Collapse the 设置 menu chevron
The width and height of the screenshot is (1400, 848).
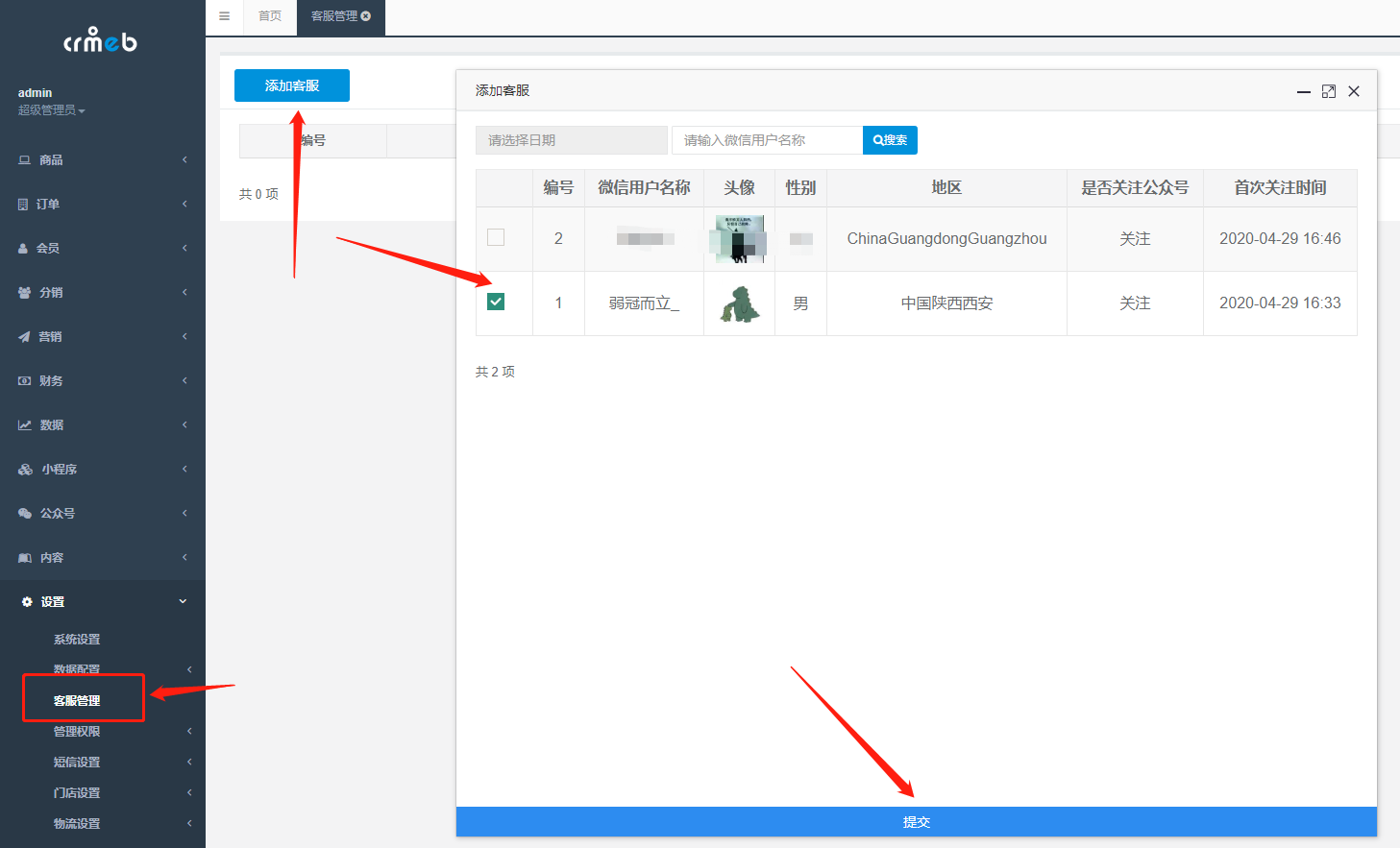coord(183,602)
